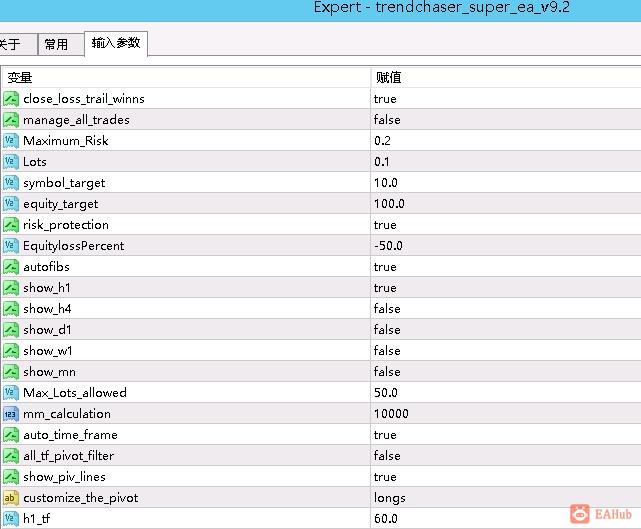Select the true value of show_h1
The image size is (641, 529).
[x=385, y=288]
